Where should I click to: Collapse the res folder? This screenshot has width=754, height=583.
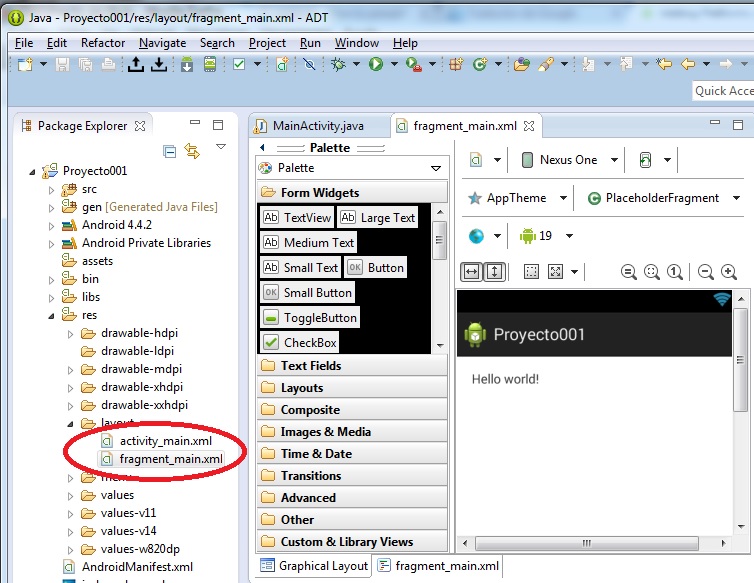[x=51, y=316]
